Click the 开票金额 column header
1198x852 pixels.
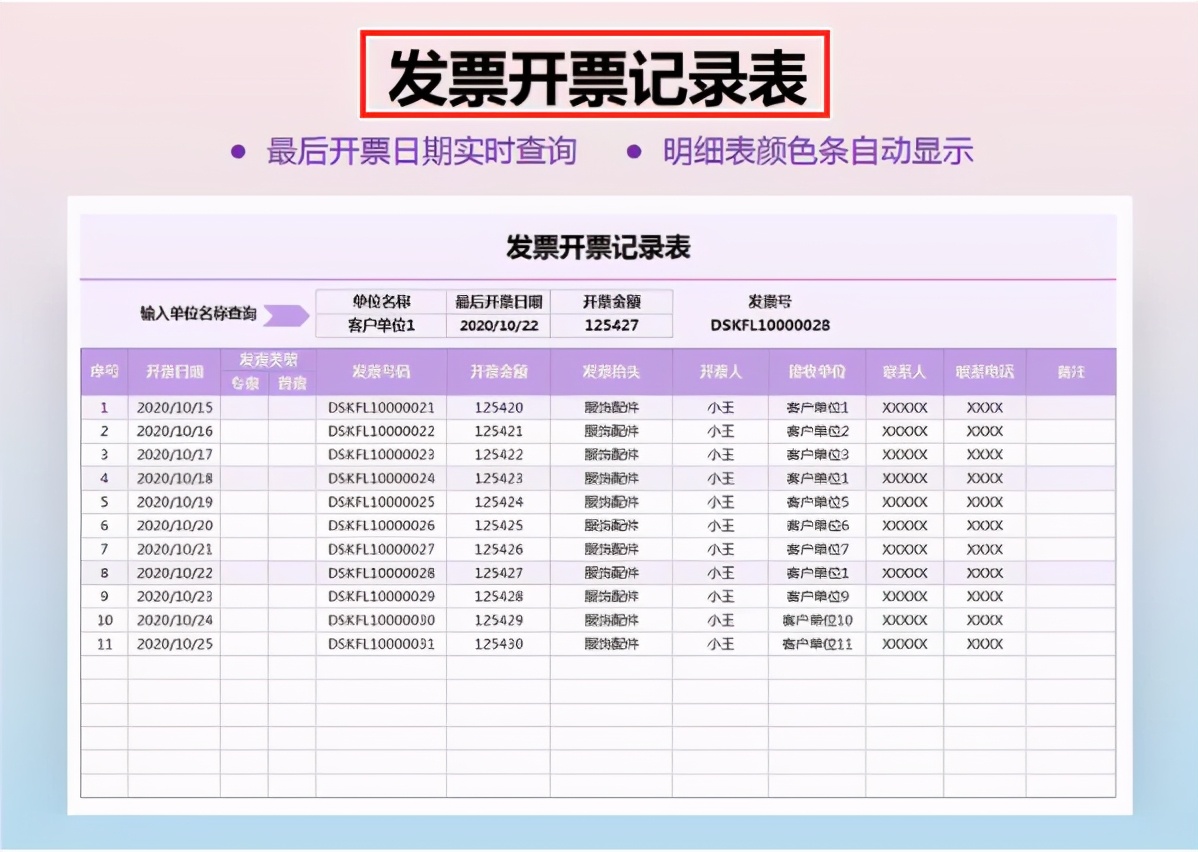click(x=501, y=371)
